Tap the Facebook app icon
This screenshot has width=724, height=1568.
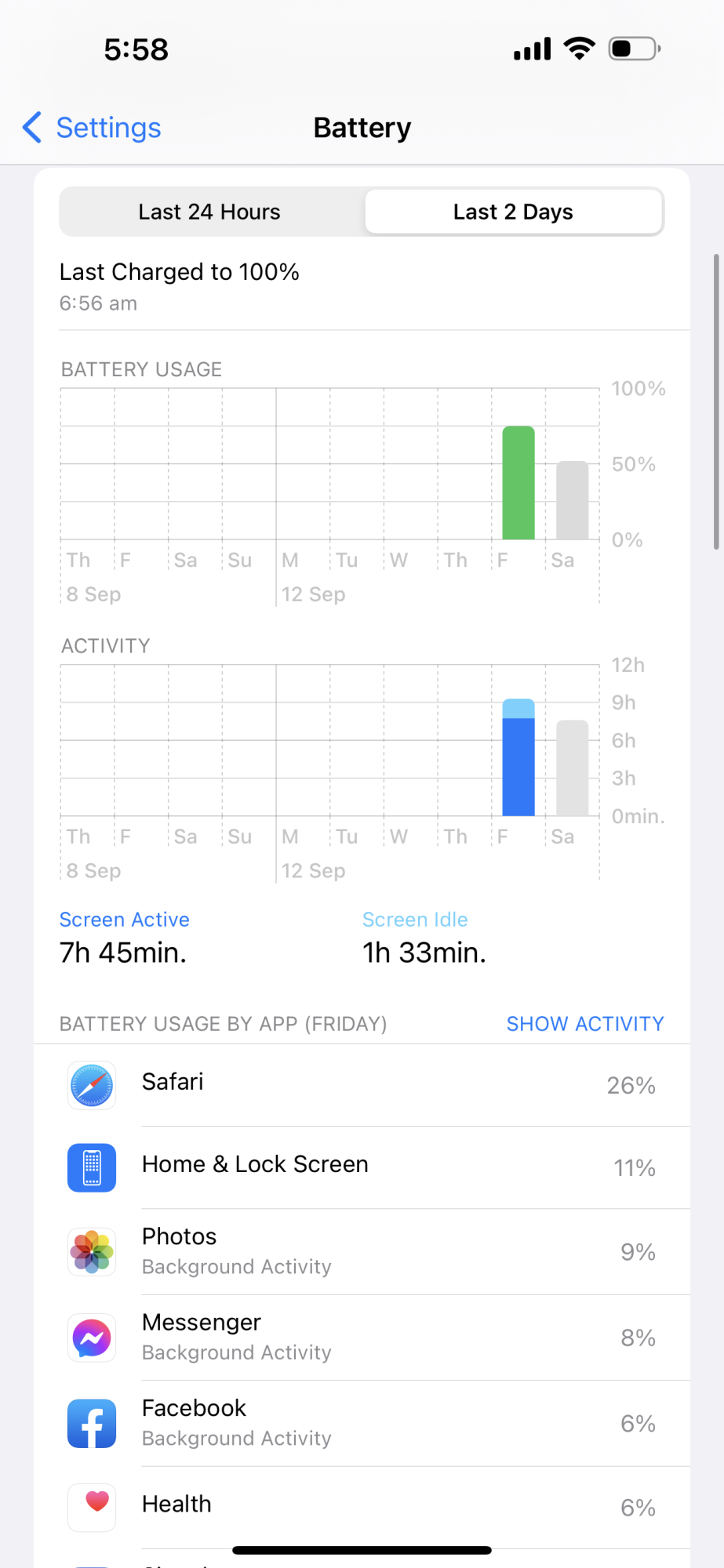pos(92,1423)
